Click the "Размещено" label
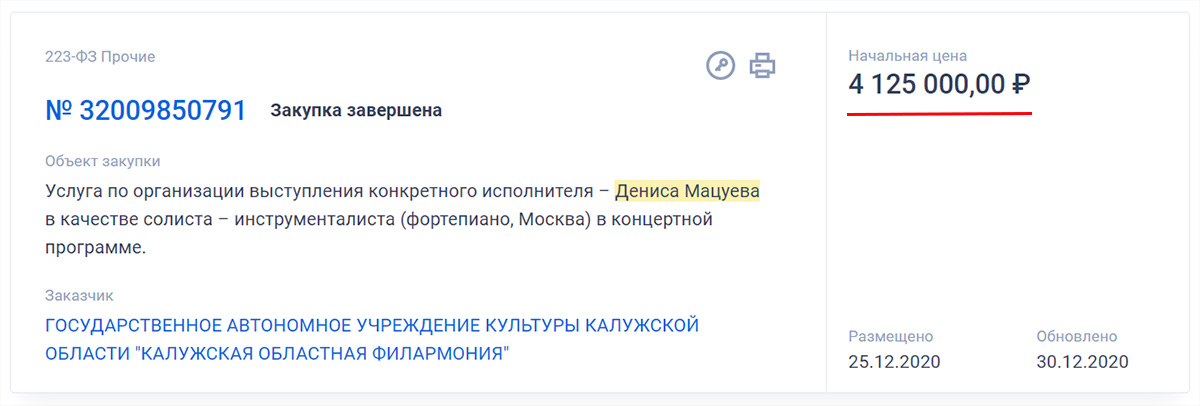The height and width of the screenshot is (406, 1200). (891, 337)
